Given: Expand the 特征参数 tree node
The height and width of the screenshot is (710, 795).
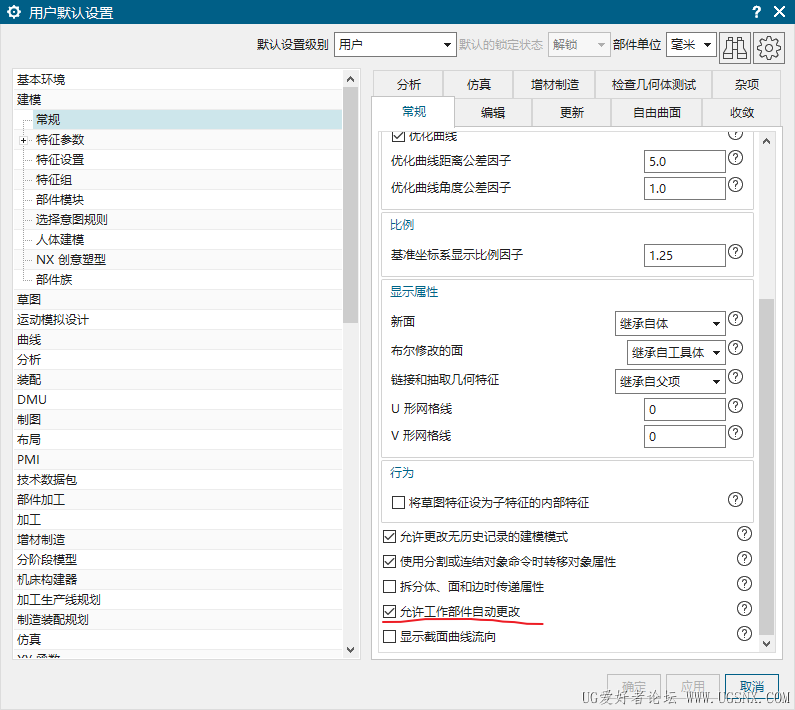Looking at the screenshot, I should [x=23, y=140].
